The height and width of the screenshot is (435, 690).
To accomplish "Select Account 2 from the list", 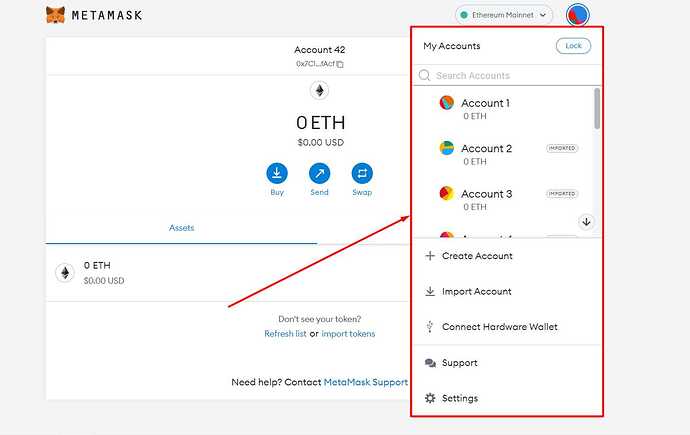I will click(x=503, y=154).
